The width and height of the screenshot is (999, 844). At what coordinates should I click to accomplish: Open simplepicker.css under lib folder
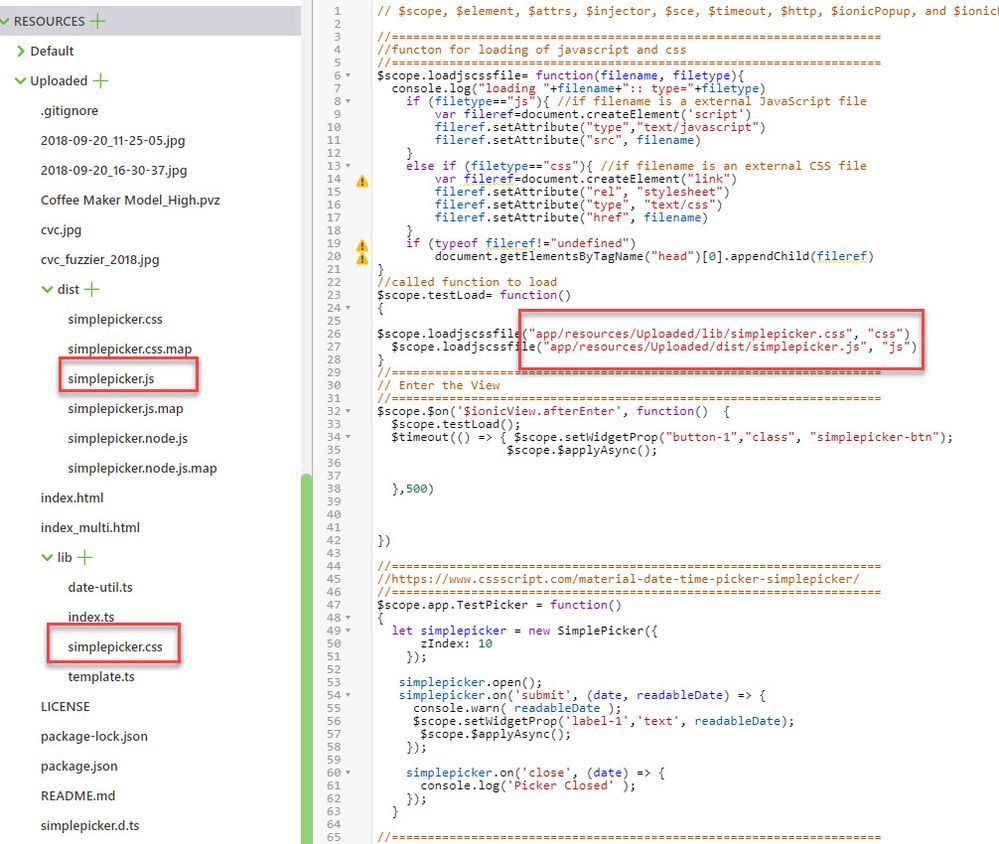[114, 647]
